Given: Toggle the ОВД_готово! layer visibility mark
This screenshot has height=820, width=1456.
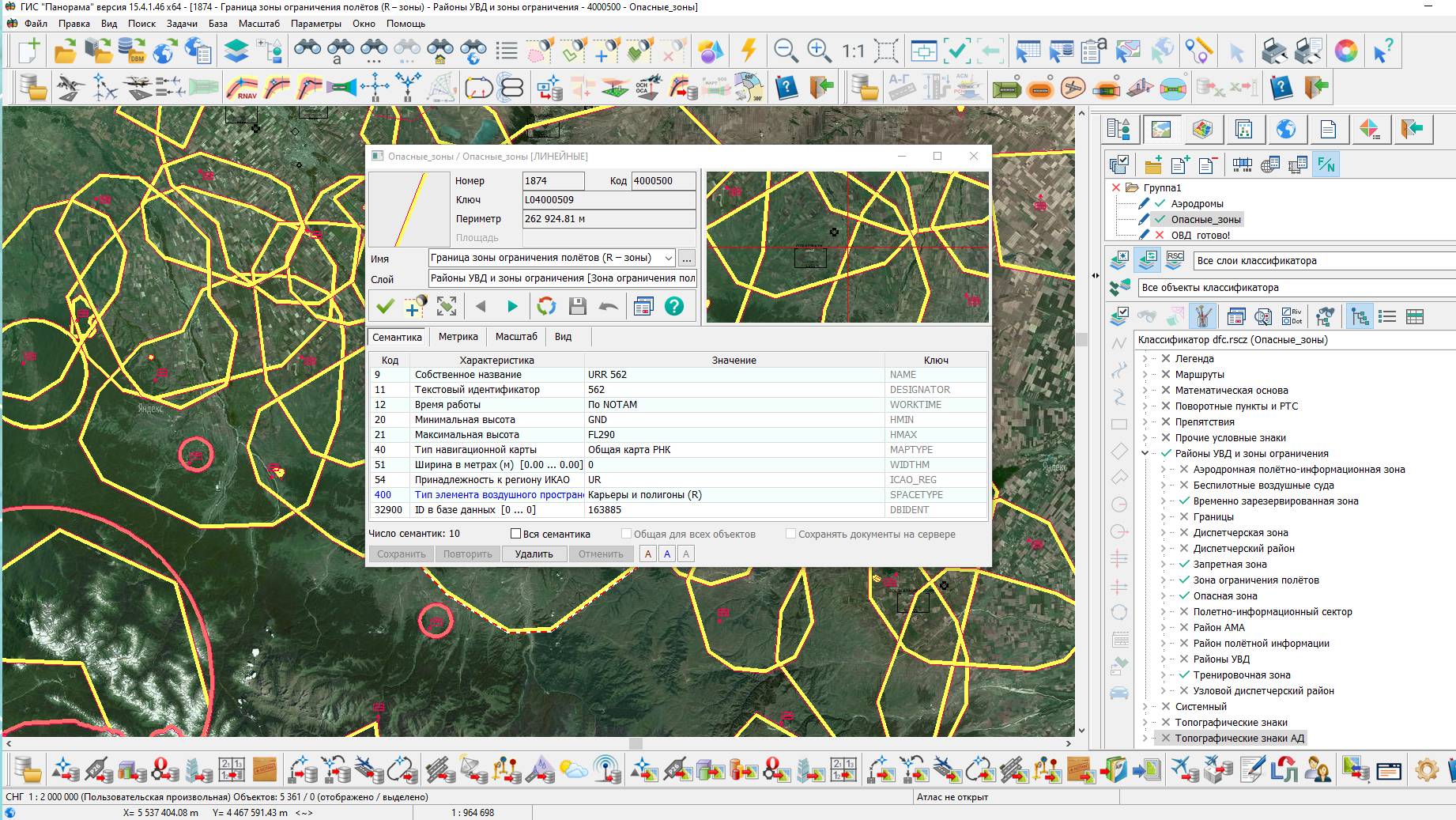Looking at the screenshot, I should 1160,235.
